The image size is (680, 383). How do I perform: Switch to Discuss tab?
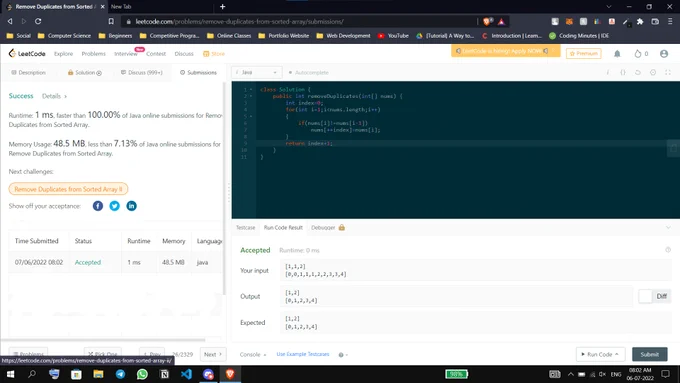(141, 72)
